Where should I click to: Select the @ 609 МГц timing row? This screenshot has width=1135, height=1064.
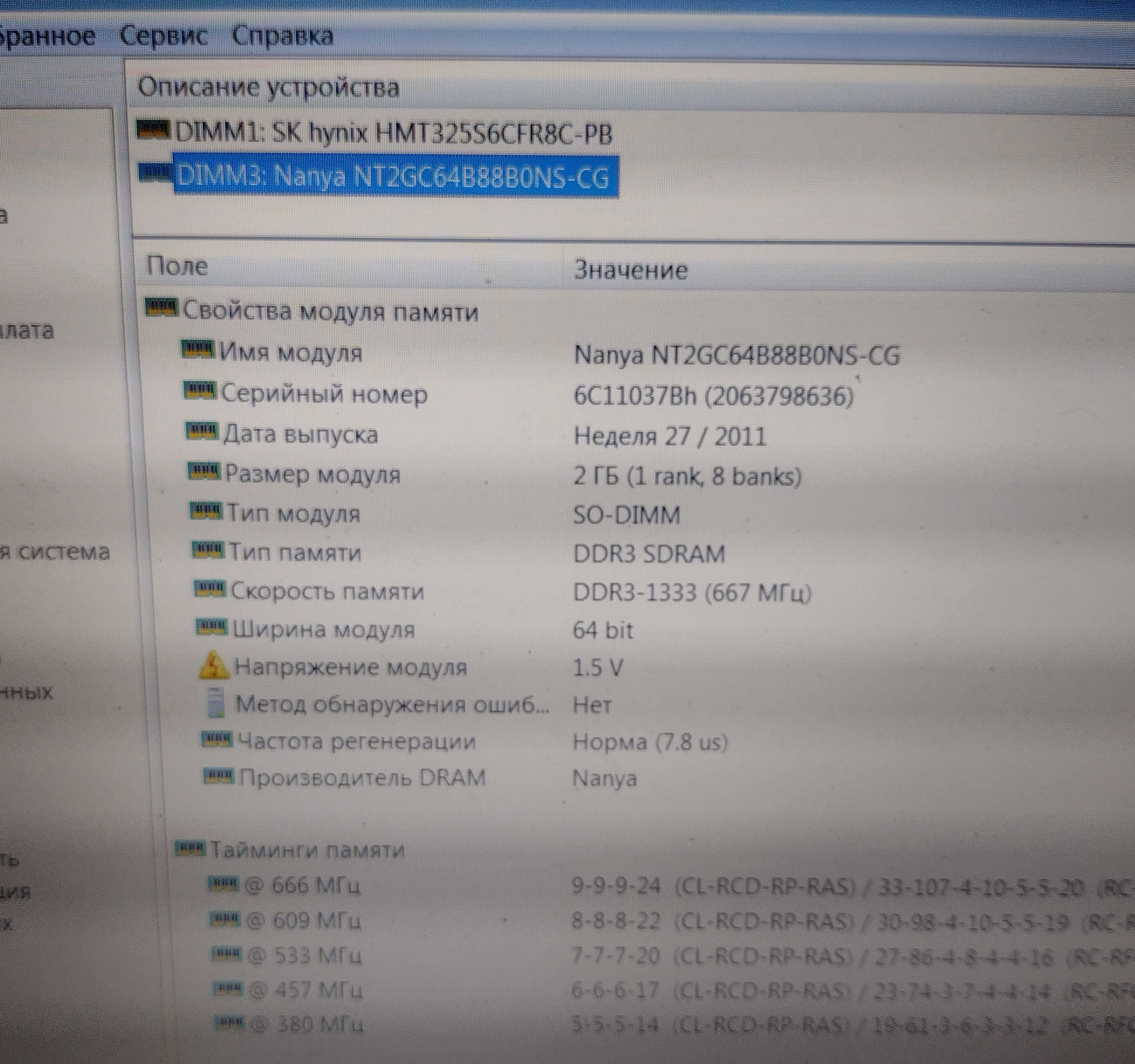pyautogui.click(x=303, y=921)
